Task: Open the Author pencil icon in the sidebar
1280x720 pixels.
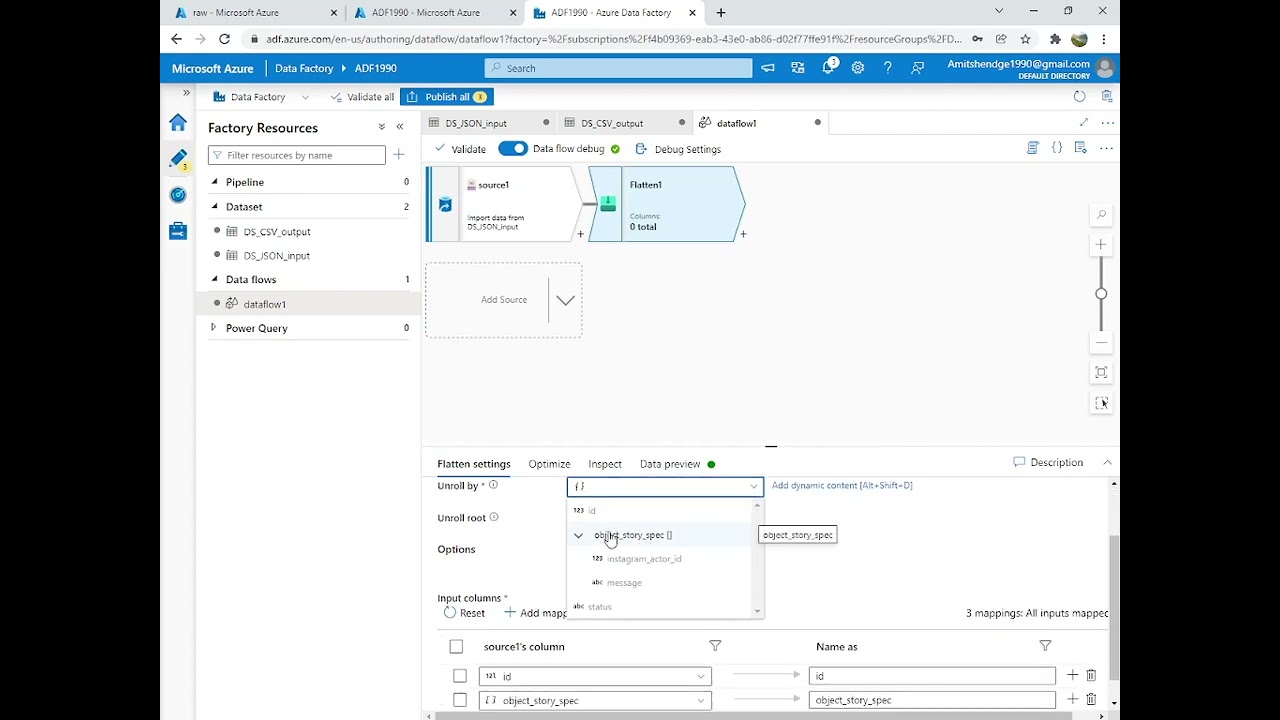Action: (x=178, y=159)
